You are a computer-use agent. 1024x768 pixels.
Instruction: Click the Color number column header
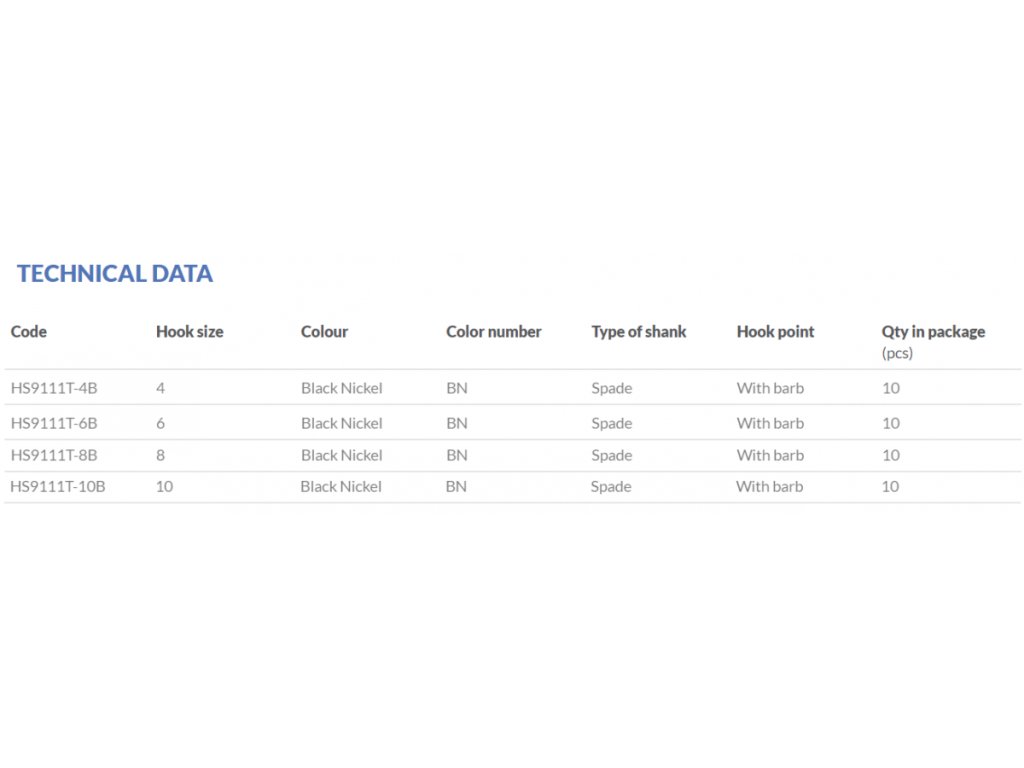(x=493, y=332)
